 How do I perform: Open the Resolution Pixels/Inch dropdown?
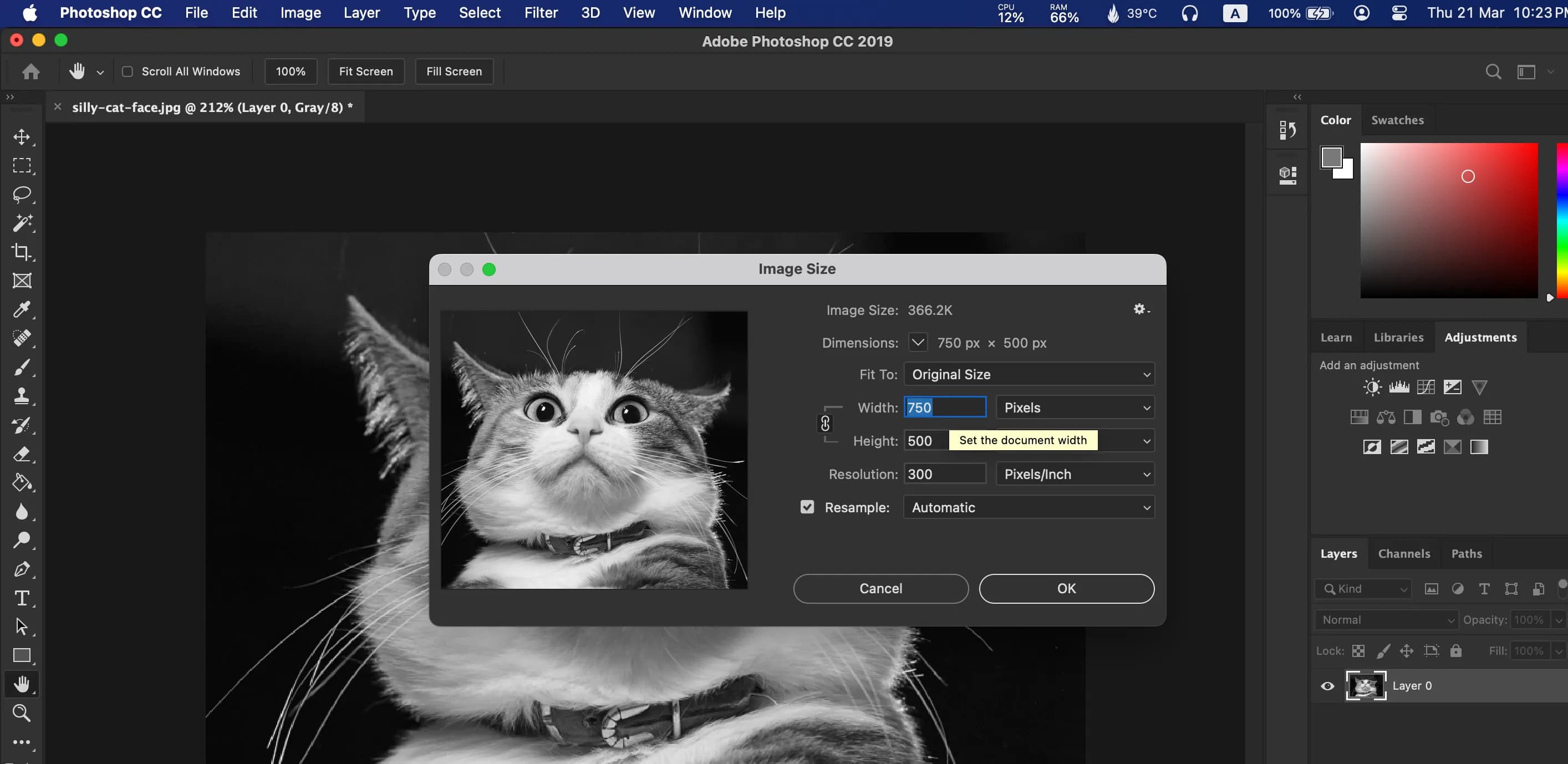point(1075,474)
